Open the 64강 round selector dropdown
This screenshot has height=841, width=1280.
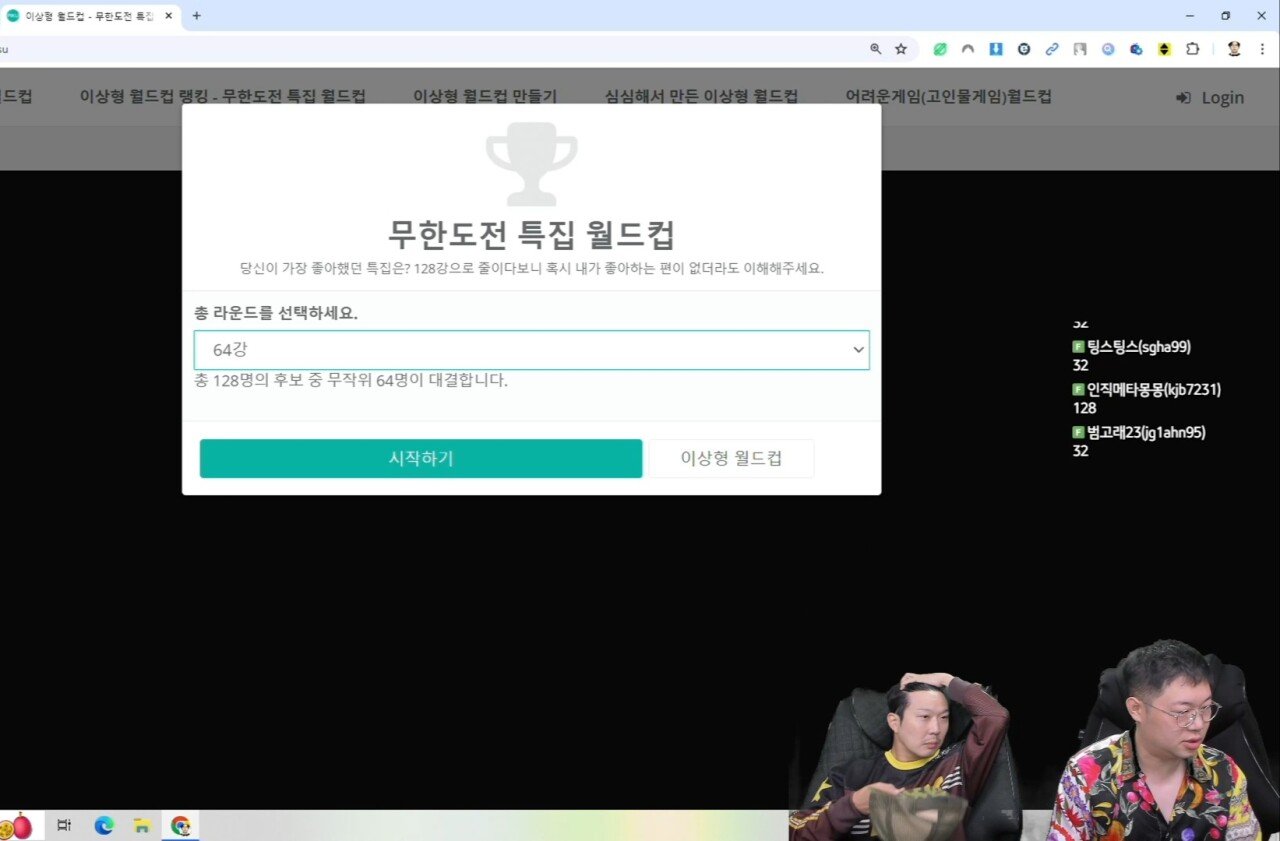point(531,350)
